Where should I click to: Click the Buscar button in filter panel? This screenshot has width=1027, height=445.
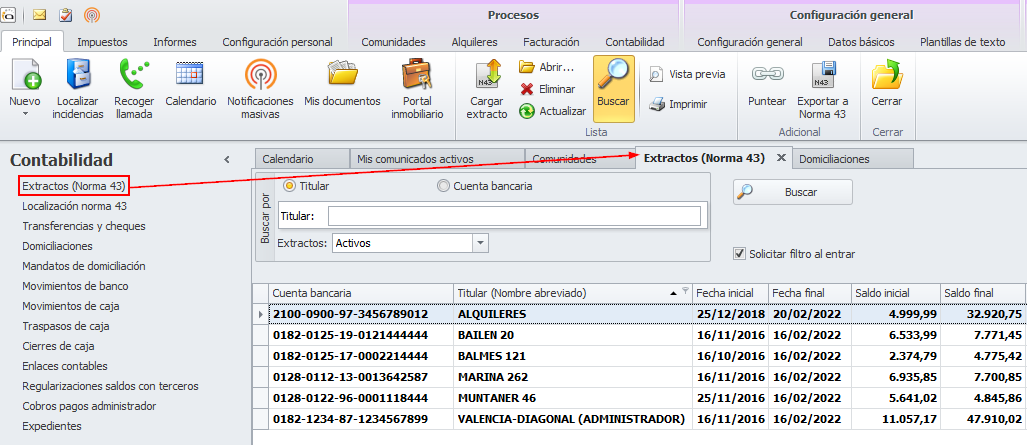coord(793,192)
